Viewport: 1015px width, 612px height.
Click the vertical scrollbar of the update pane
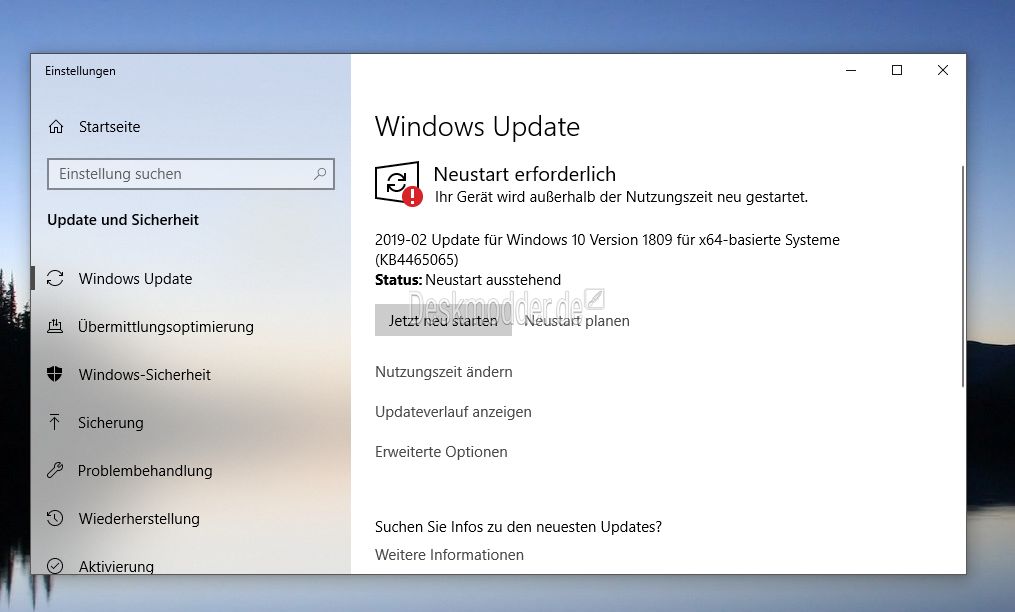tap(963, 277)
